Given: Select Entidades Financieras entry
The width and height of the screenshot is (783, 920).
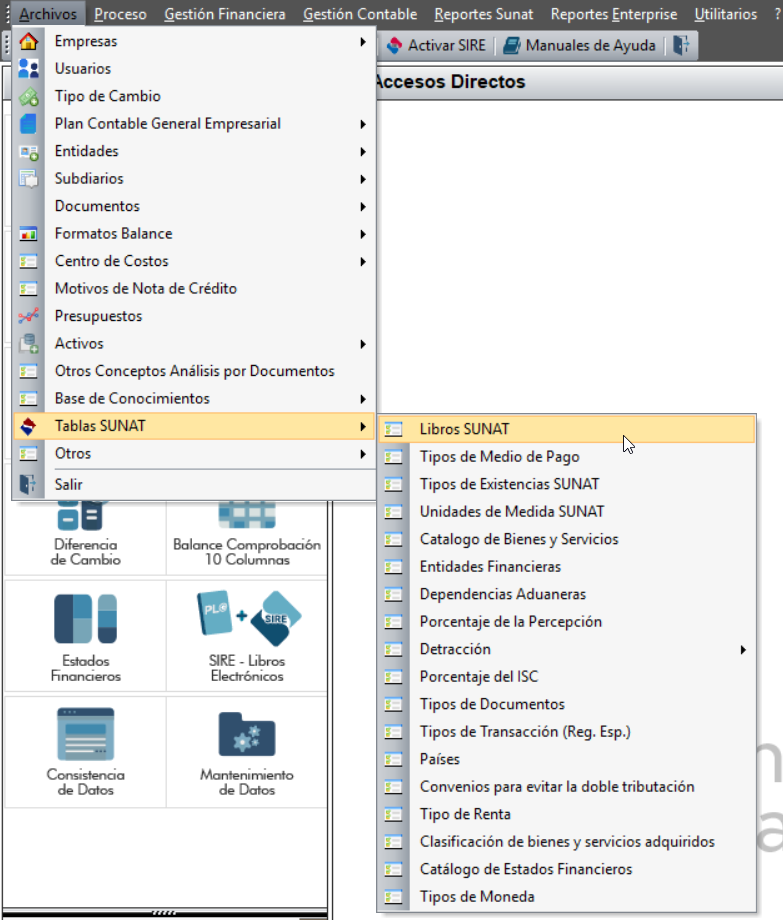Looking at the screenshot, I should 567,567.
